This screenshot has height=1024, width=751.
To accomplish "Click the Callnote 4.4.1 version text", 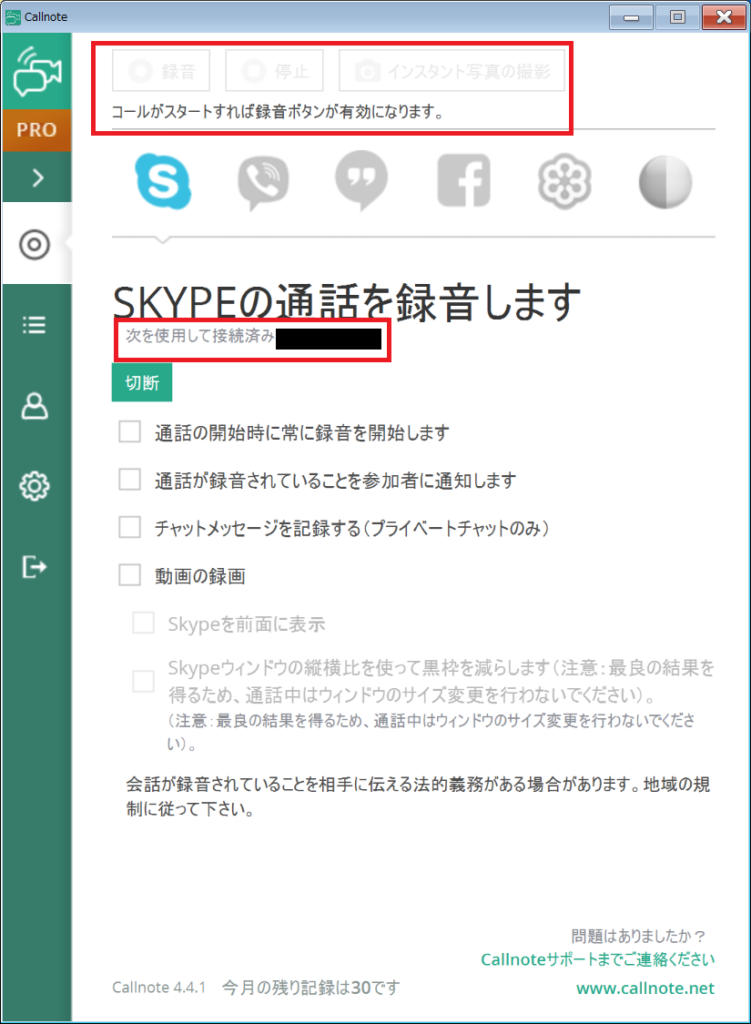I will [x=159, y=987].
